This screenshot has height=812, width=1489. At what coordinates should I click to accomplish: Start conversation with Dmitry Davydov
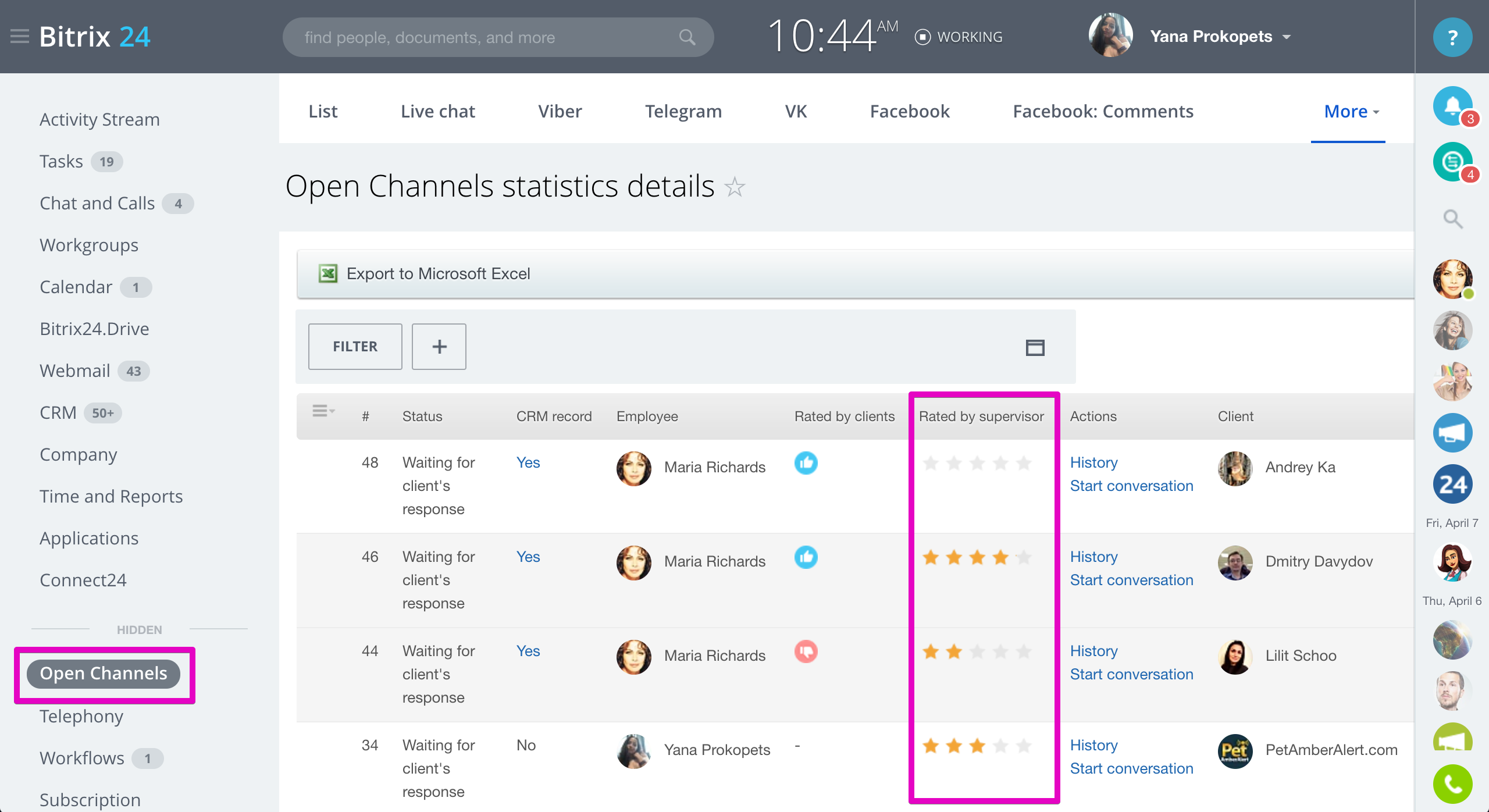[x=1131, y=580]
